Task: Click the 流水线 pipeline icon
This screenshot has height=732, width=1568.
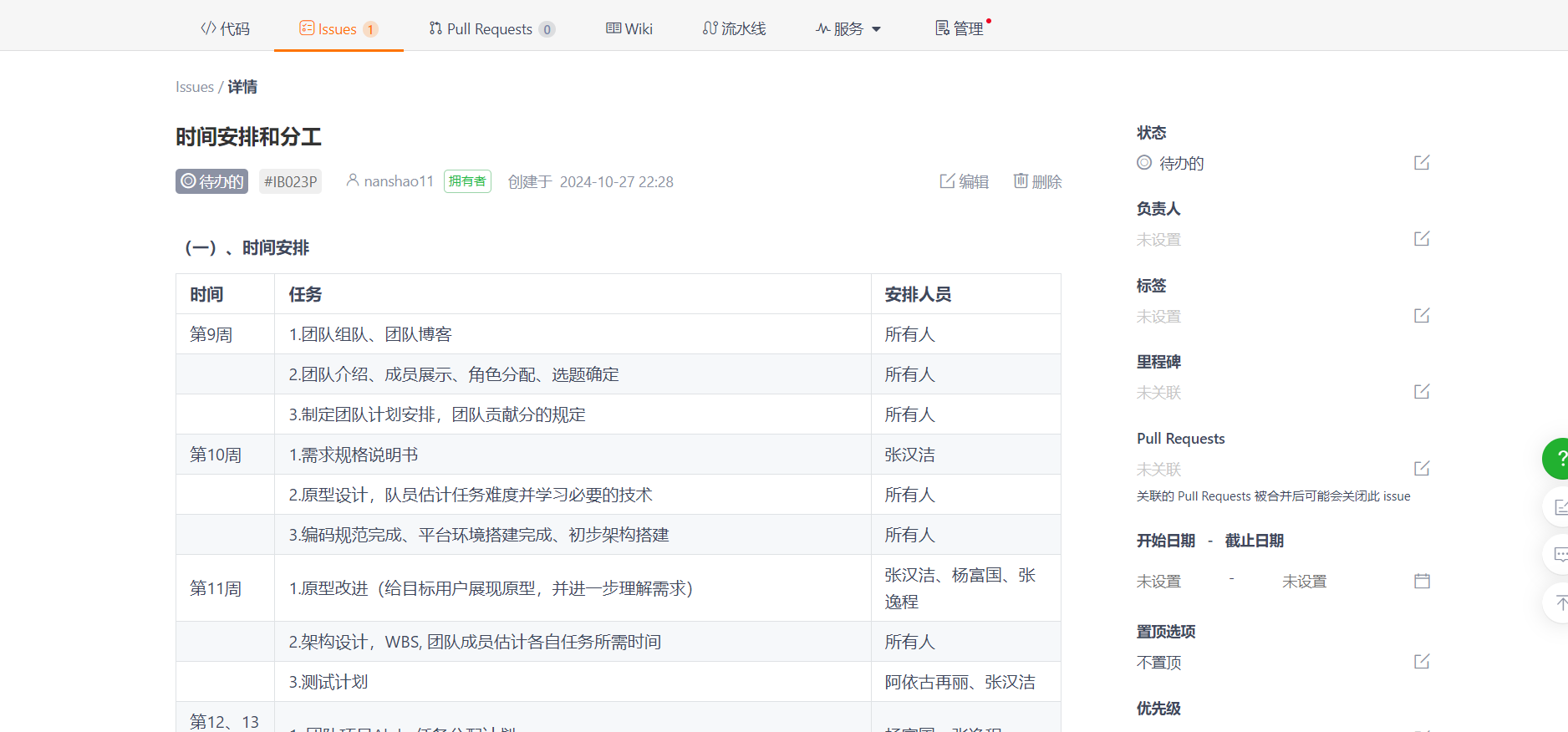Action: click(x=710, y=28)
